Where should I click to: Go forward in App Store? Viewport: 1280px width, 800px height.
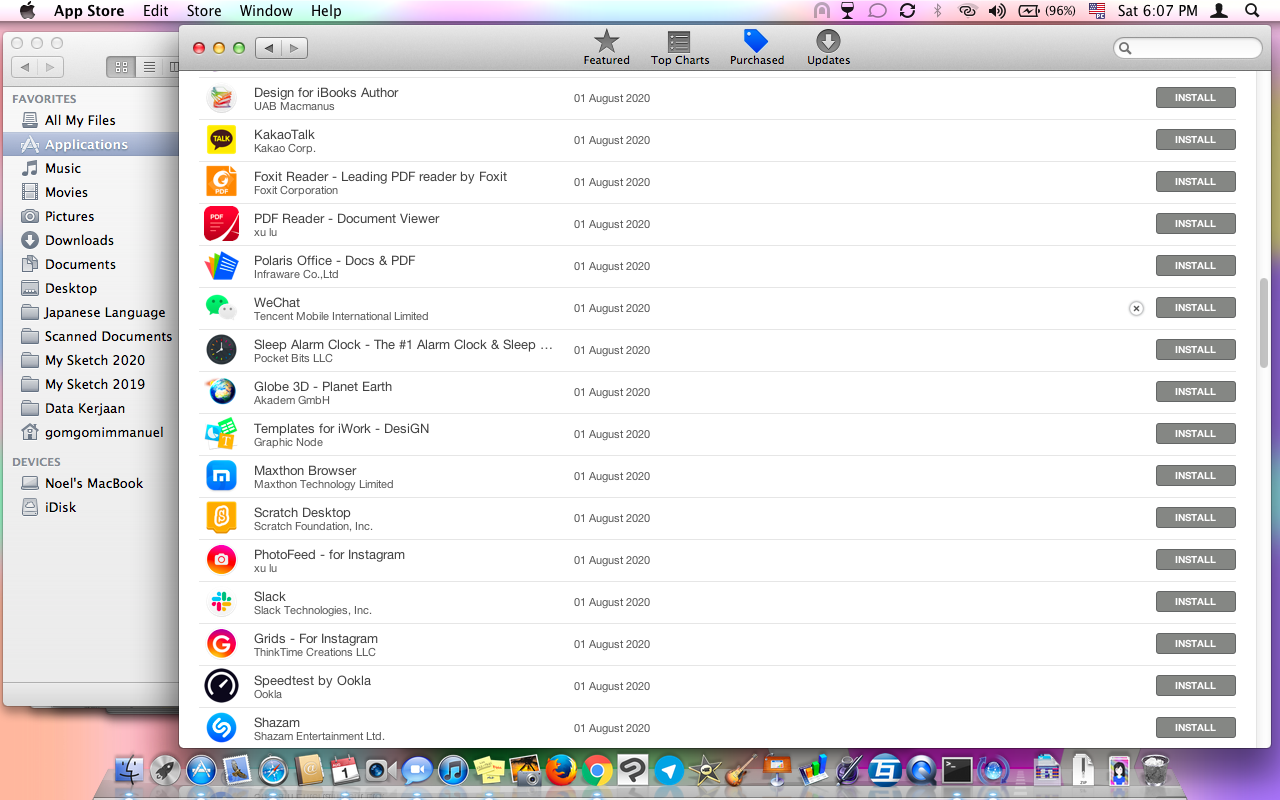(x=294, y=48)
